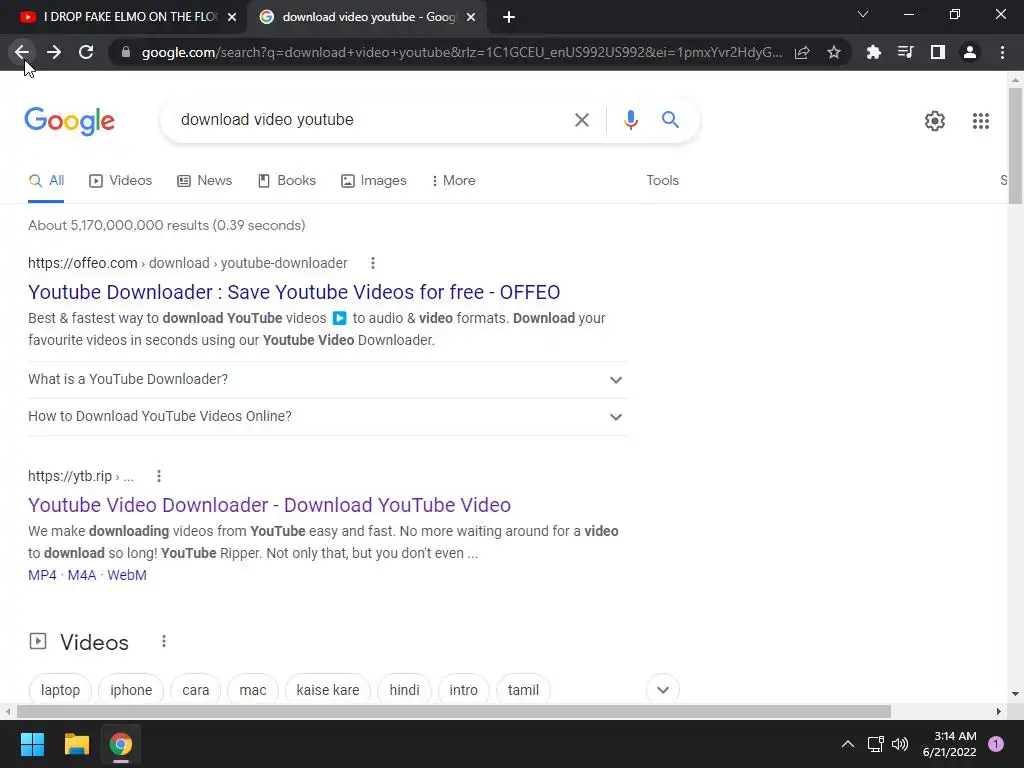Click the browser address bar URL
1024x768 pixels.
461,52
